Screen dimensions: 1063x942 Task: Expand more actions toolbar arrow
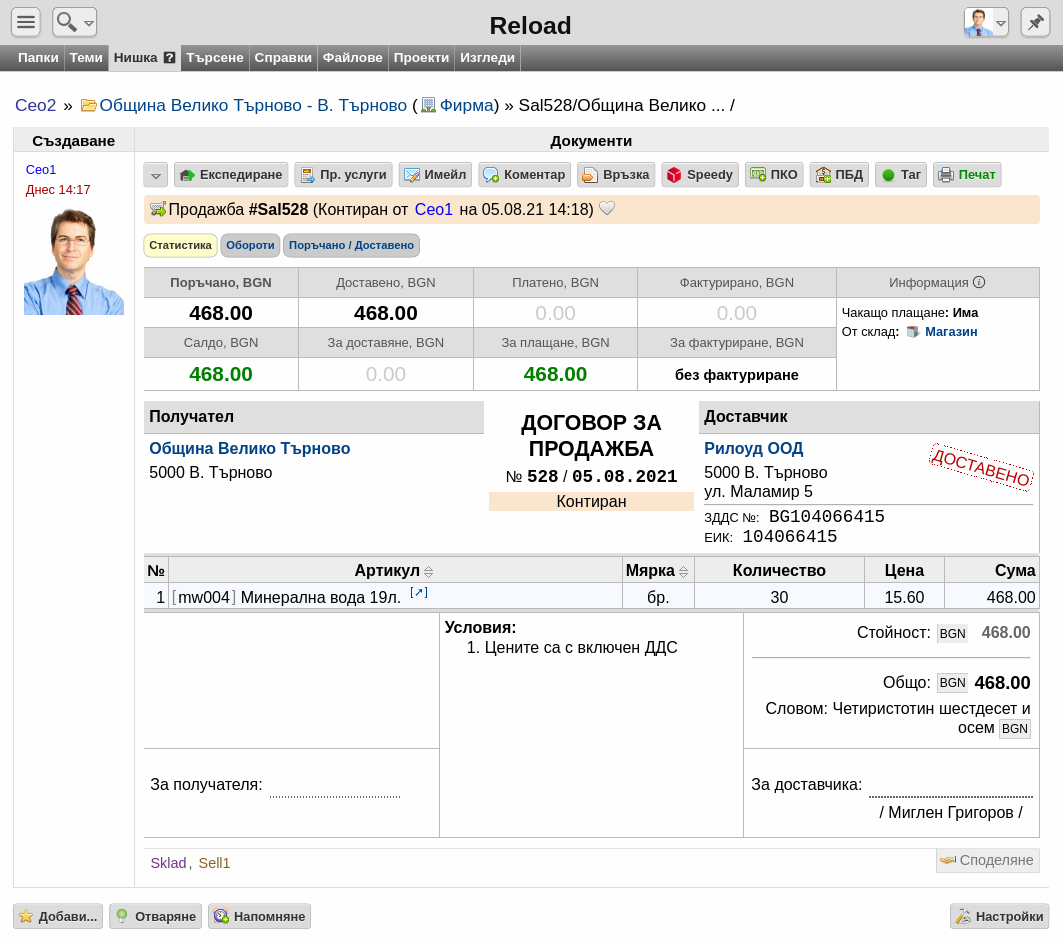click(156, 175)
